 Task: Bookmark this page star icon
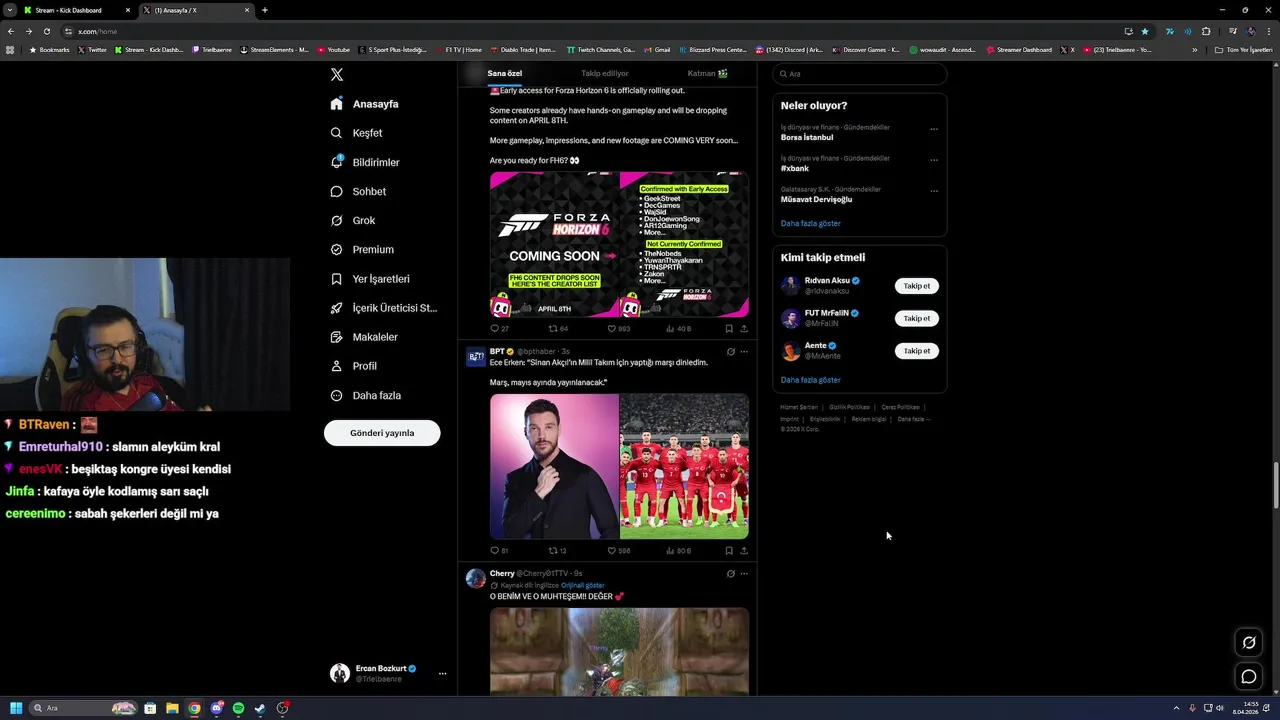1145,31
